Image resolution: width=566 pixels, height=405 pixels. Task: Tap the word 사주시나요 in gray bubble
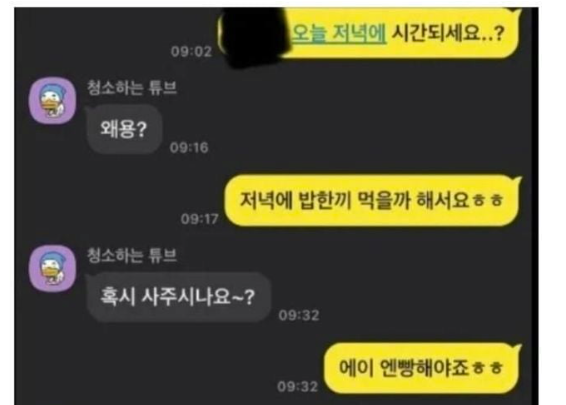(x=186, y=297)
